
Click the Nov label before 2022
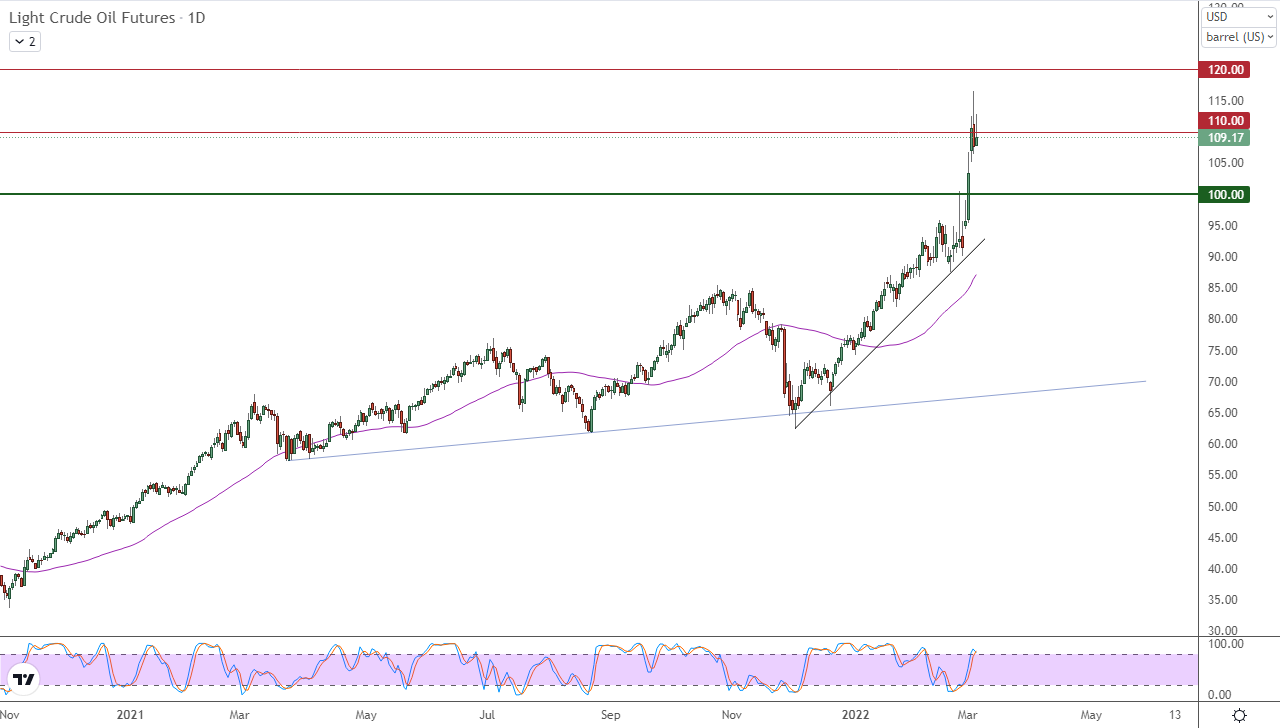click(x=732, y=715)
